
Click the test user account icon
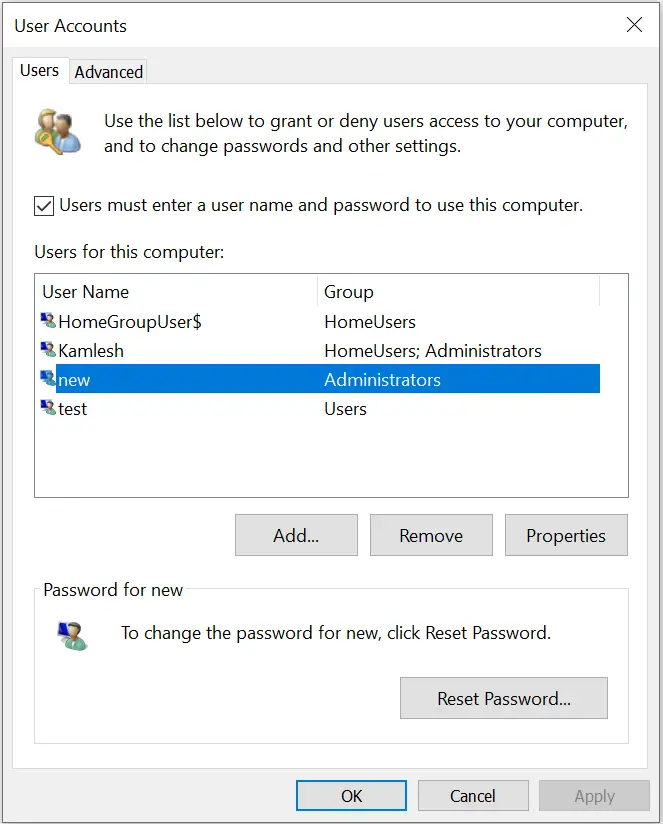pos(48,408)
